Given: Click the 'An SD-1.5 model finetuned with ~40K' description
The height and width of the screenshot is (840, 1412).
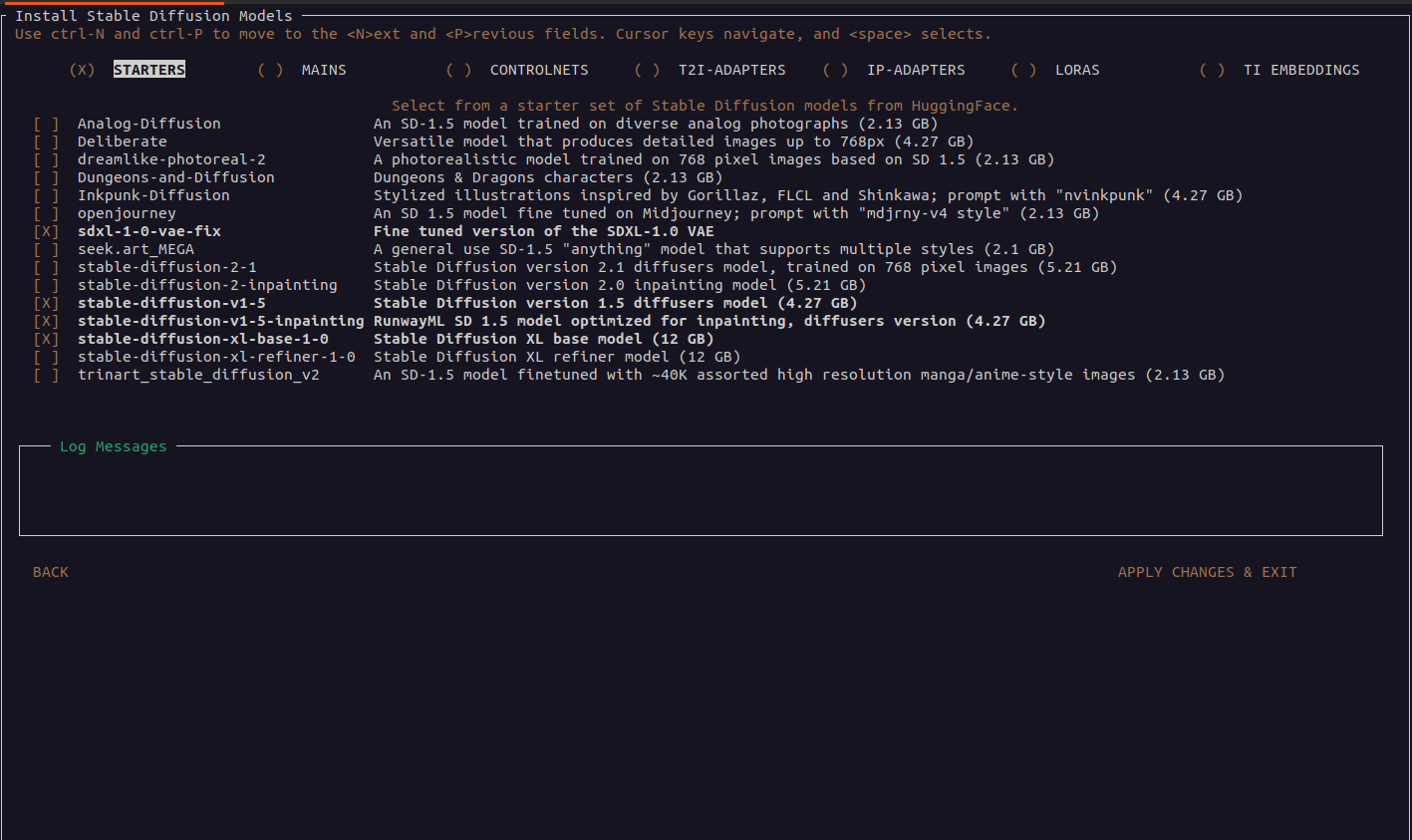Looking at the screenshot, I should point(799,375).
